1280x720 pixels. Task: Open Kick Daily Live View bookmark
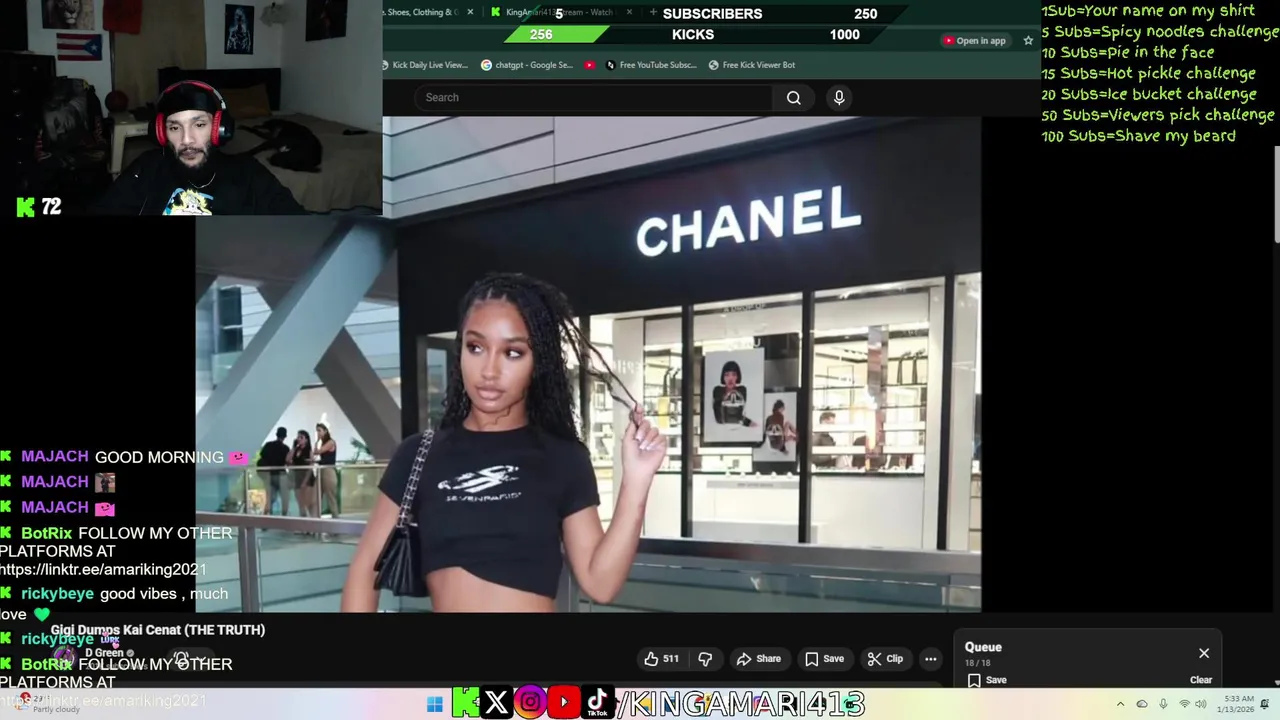[424, 65]
